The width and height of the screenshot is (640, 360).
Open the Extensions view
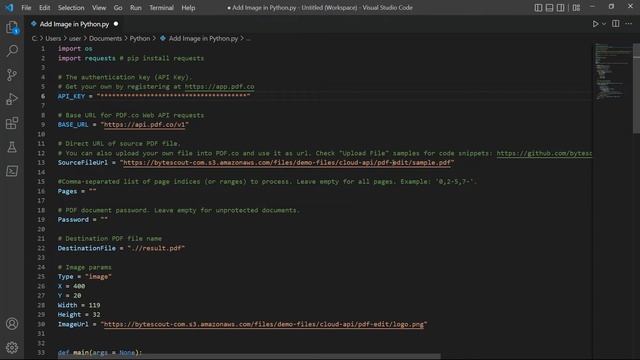(12, 123)
